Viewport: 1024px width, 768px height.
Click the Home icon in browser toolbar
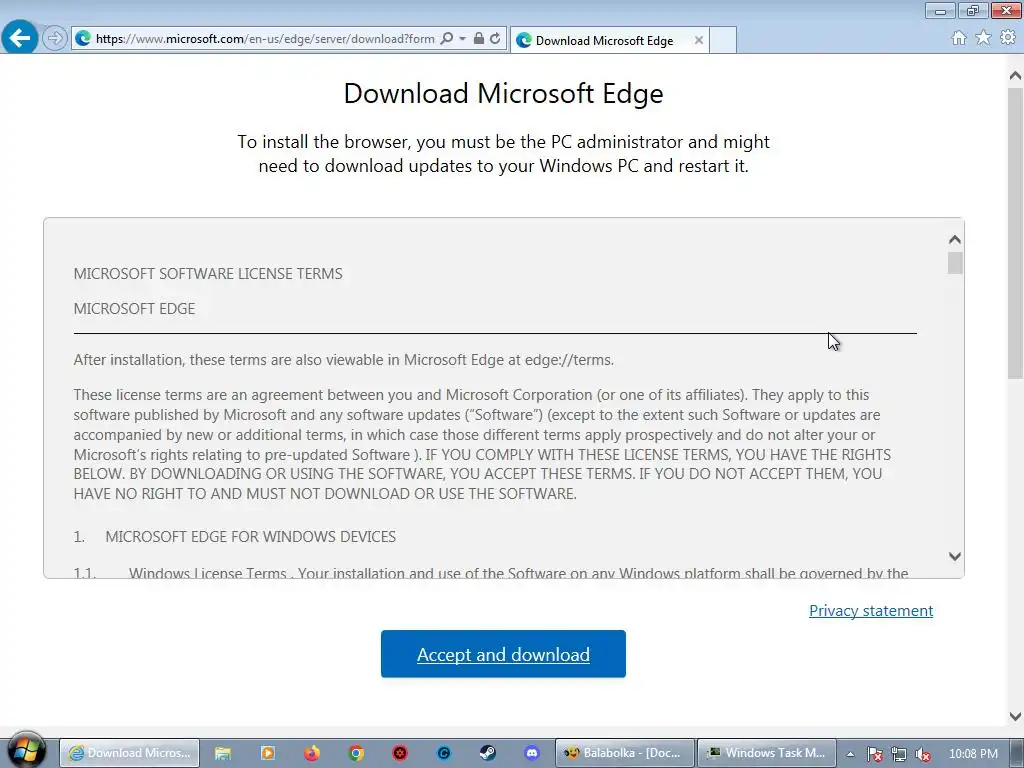pos(959,38)
